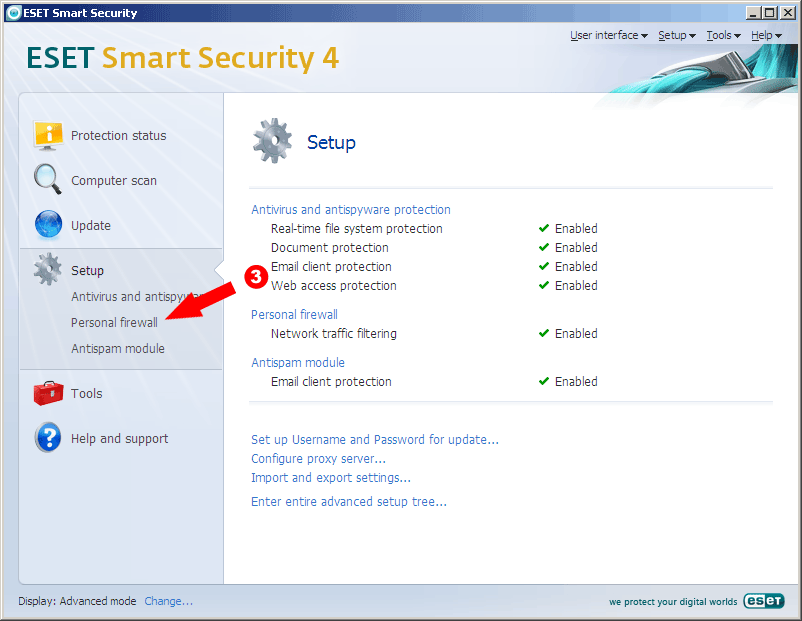Click Email client protection under Antivirus section

click(331, 267)
